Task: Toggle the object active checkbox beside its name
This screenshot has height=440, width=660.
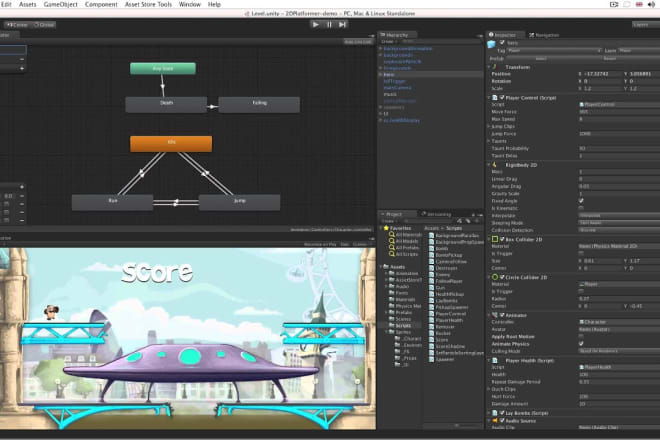Action: point(502,43)
